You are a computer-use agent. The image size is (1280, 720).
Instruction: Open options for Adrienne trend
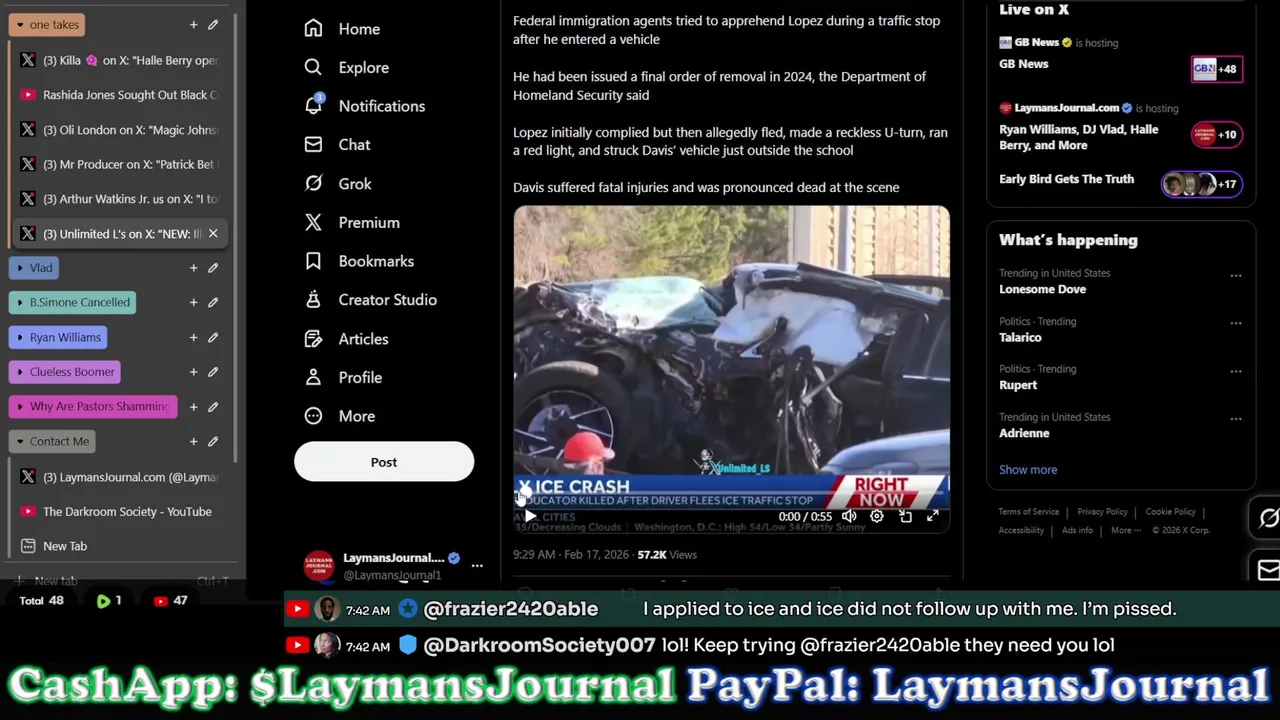pos(1236,419)
